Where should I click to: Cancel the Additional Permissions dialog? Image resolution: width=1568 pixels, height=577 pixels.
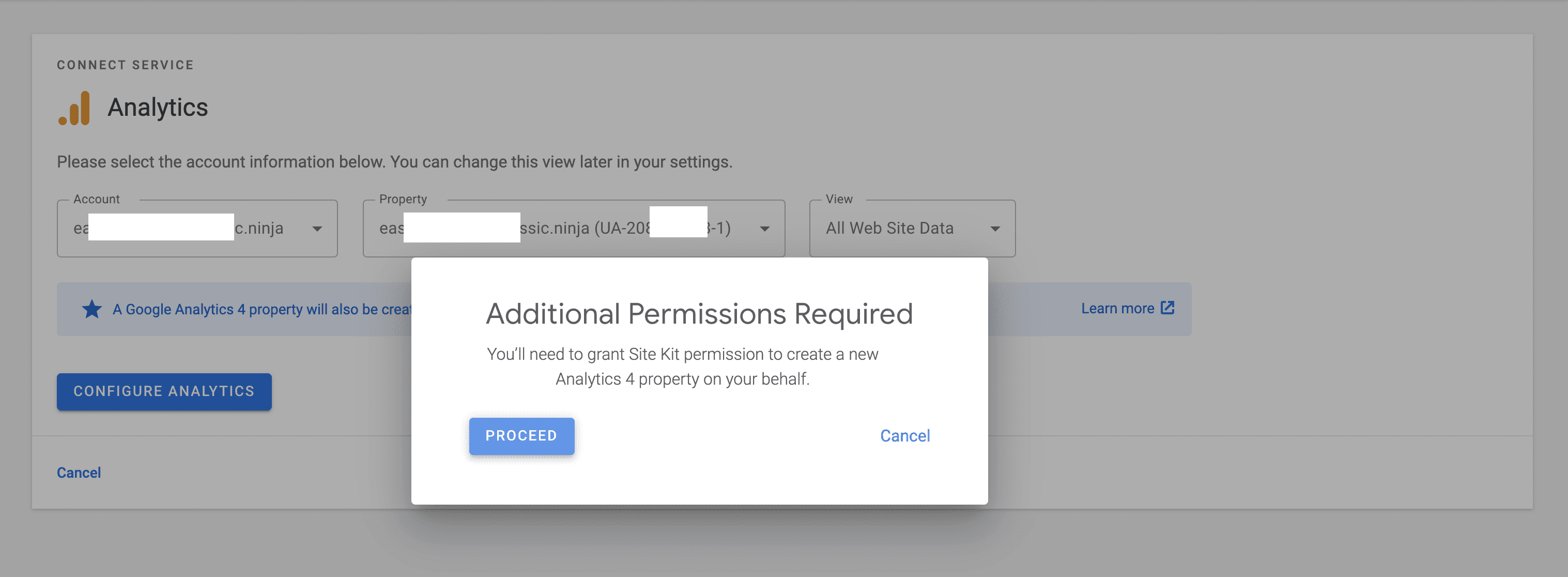click(x=904, y=436)
